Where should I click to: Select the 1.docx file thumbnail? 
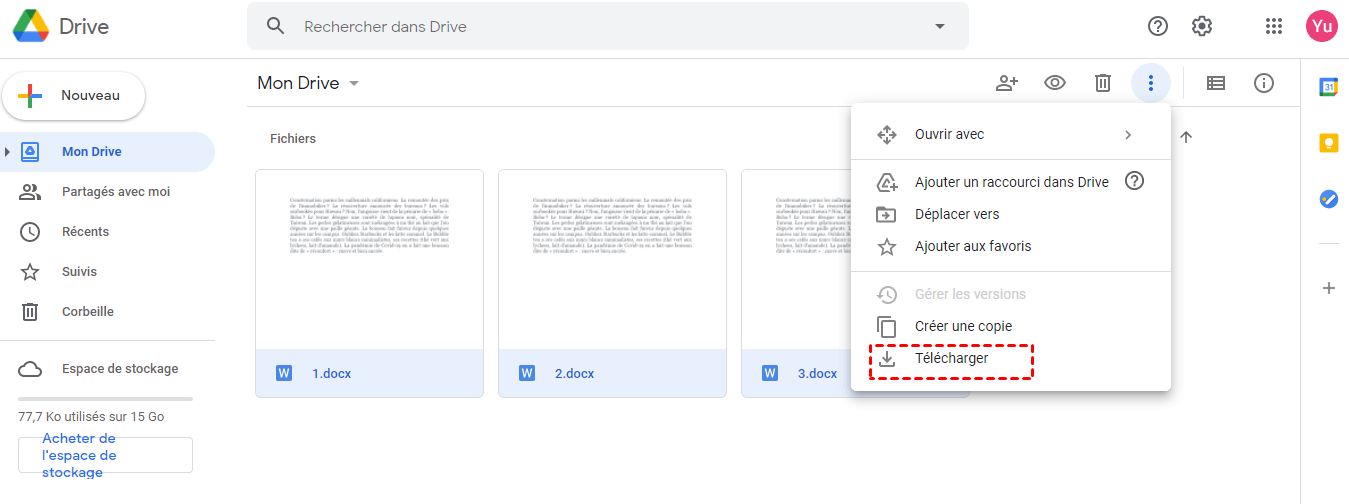369,260
